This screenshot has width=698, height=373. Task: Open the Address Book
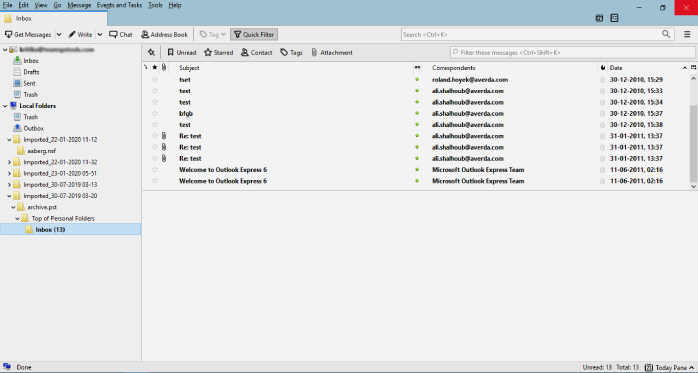tap(164, 34)
